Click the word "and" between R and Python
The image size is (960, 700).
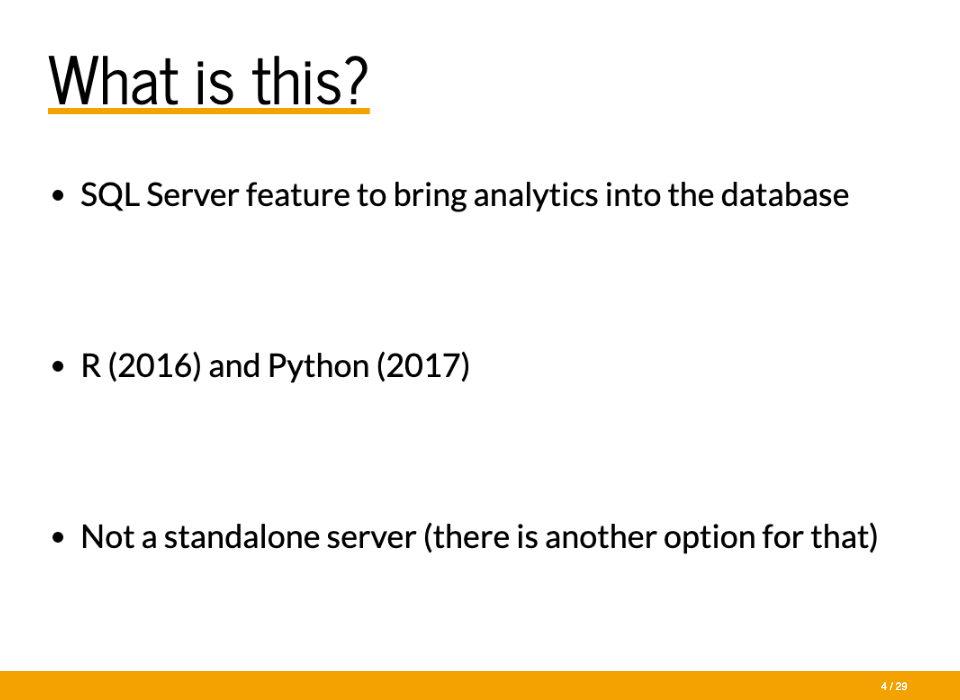point(234,366)
